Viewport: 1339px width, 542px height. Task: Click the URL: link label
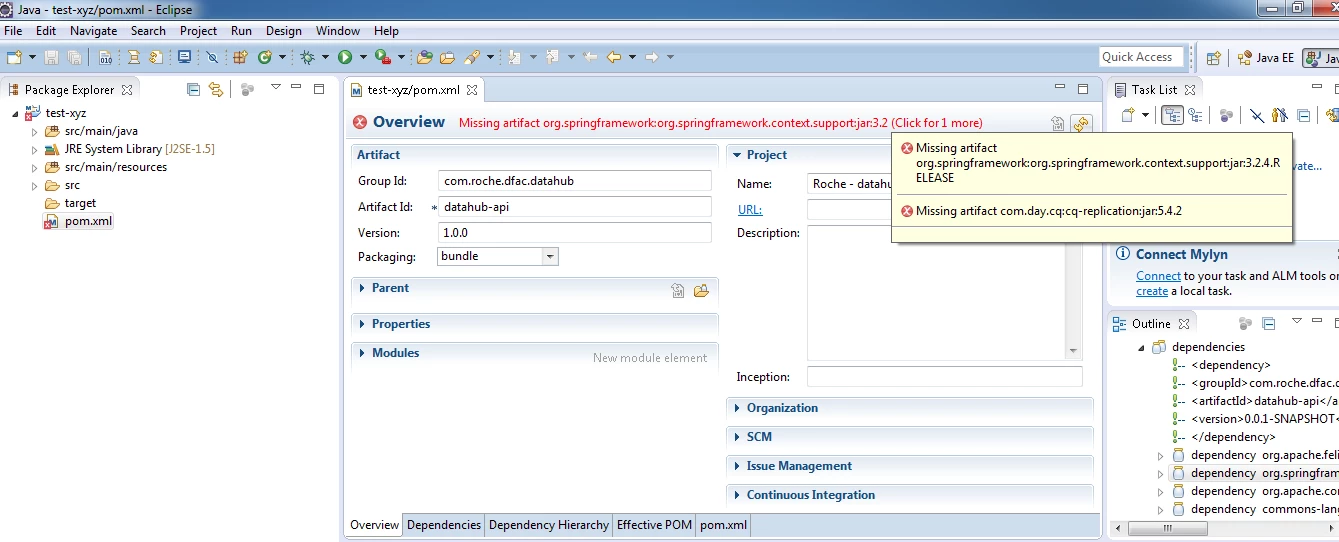[750, 210]
